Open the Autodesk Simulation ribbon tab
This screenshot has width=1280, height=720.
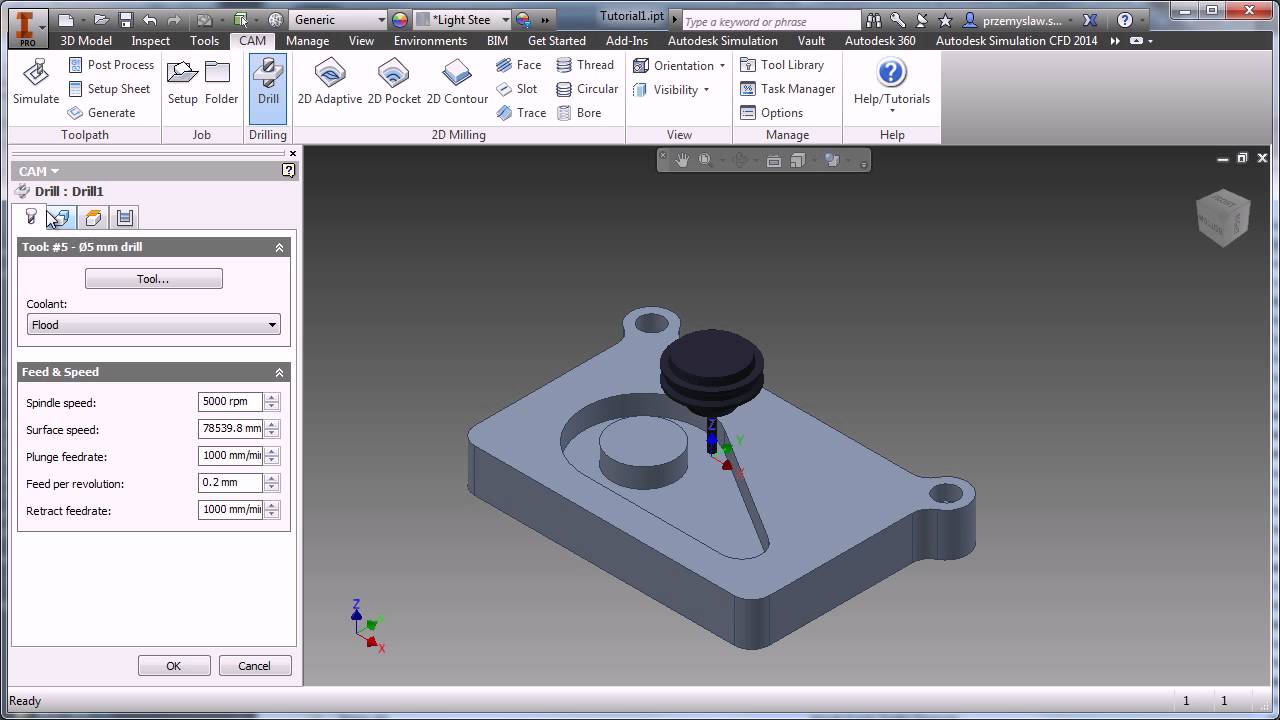pos(722,40)
